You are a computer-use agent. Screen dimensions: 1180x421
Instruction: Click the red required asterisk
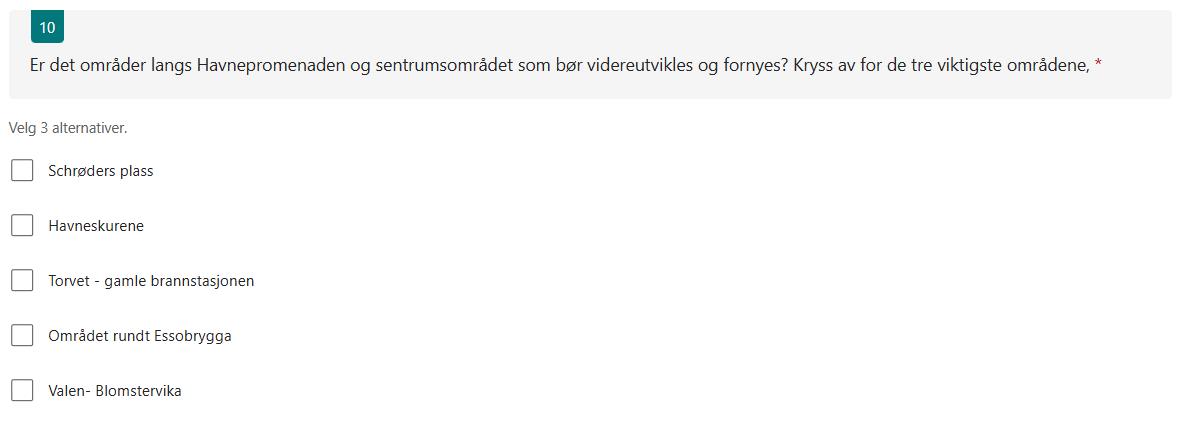[1098, 66]
